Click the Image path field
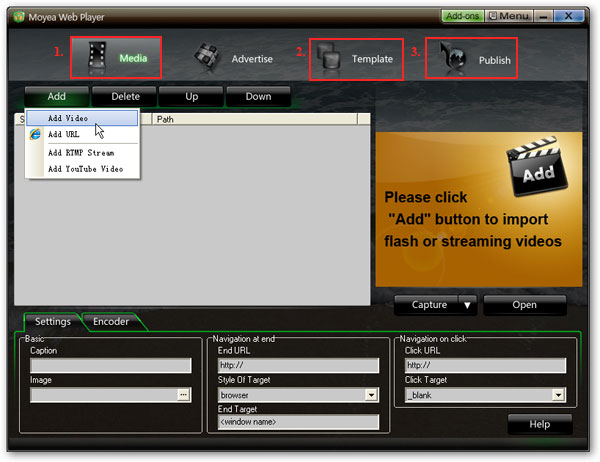600x462 pixels. click(x=104, y=395)
